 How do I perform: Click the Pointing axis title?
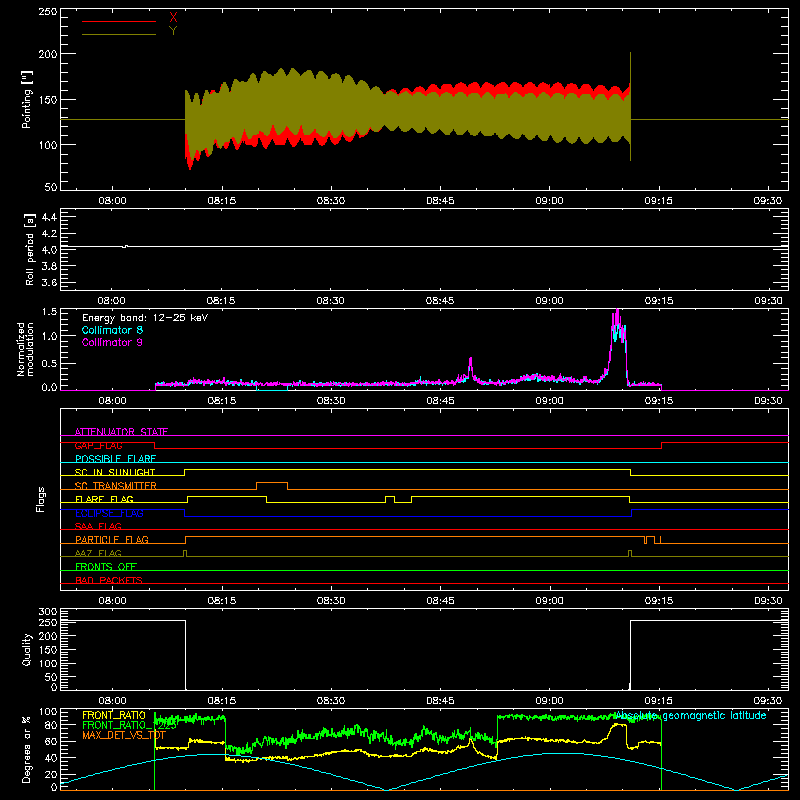27,99
